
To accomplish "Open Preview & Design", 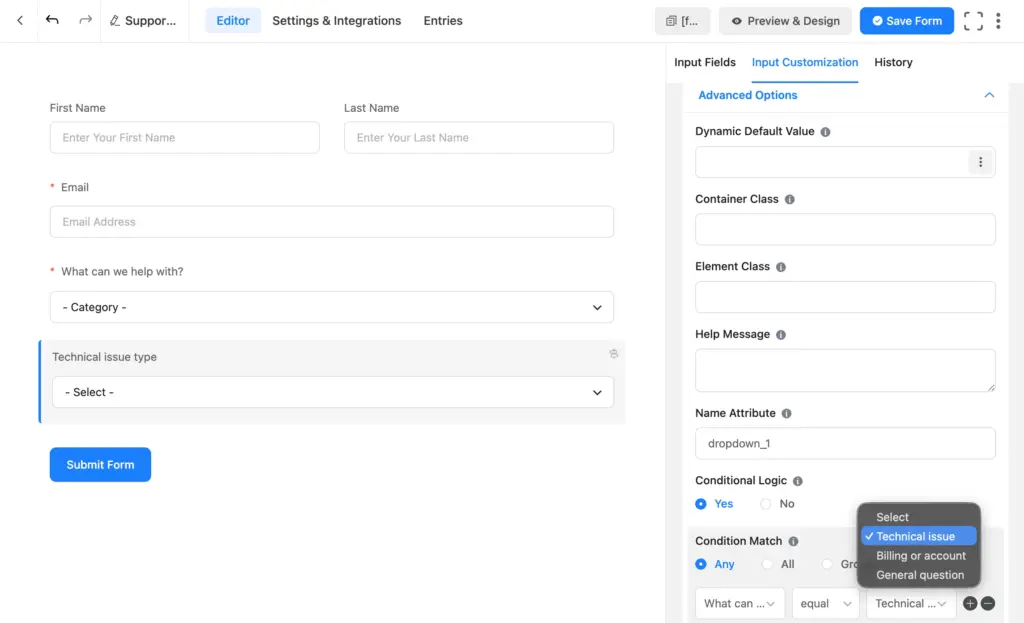I will (x=785, y=21).
